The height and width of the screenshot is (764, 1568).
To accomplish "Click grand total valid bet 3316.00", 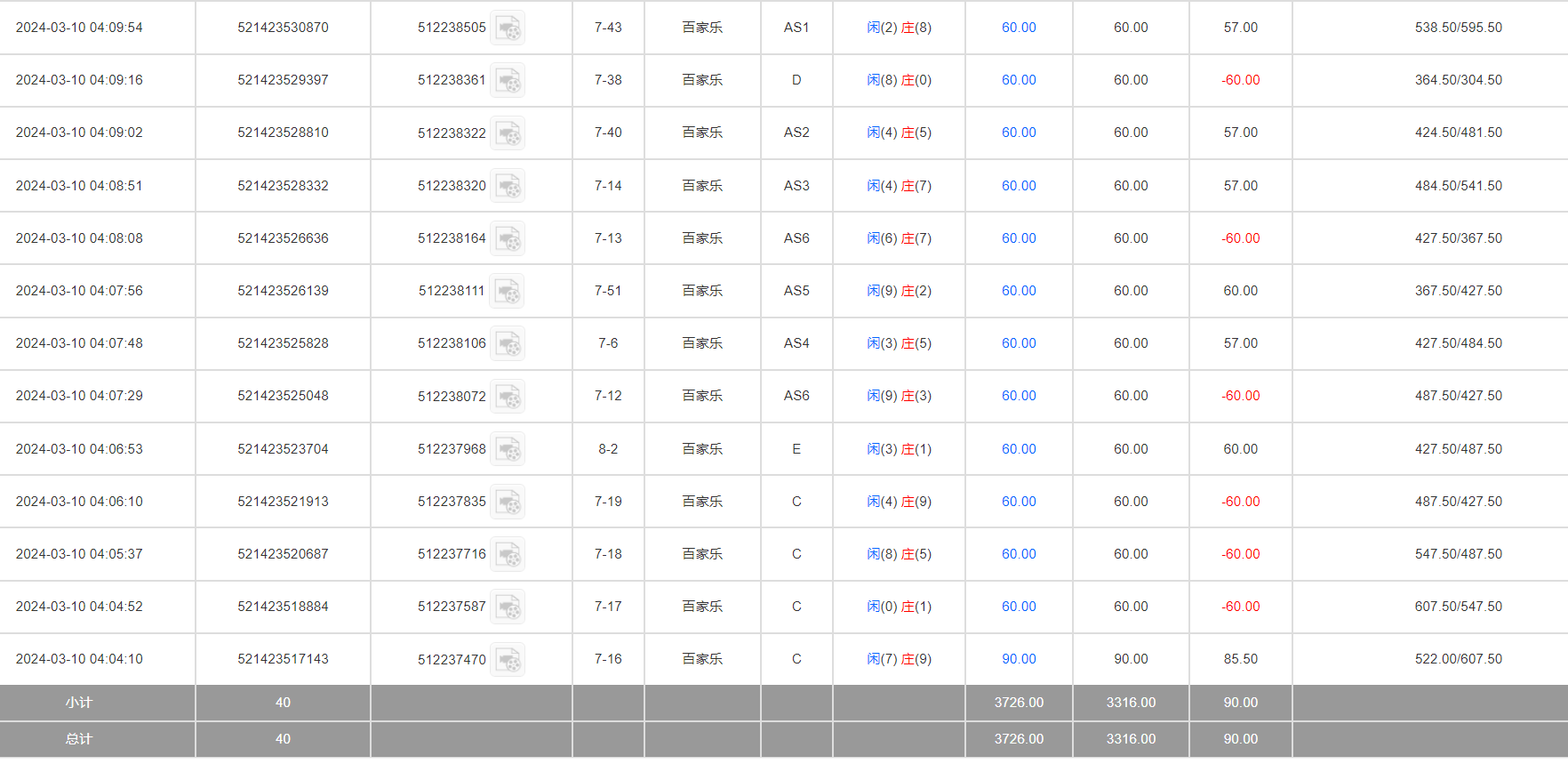I will click(1131, 739).
